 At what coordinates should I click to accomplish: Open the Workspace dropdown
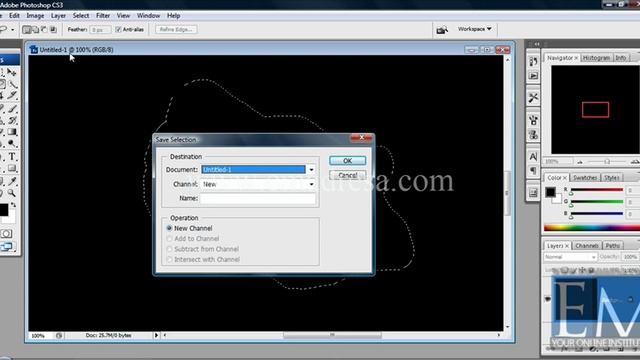point(474,29)
